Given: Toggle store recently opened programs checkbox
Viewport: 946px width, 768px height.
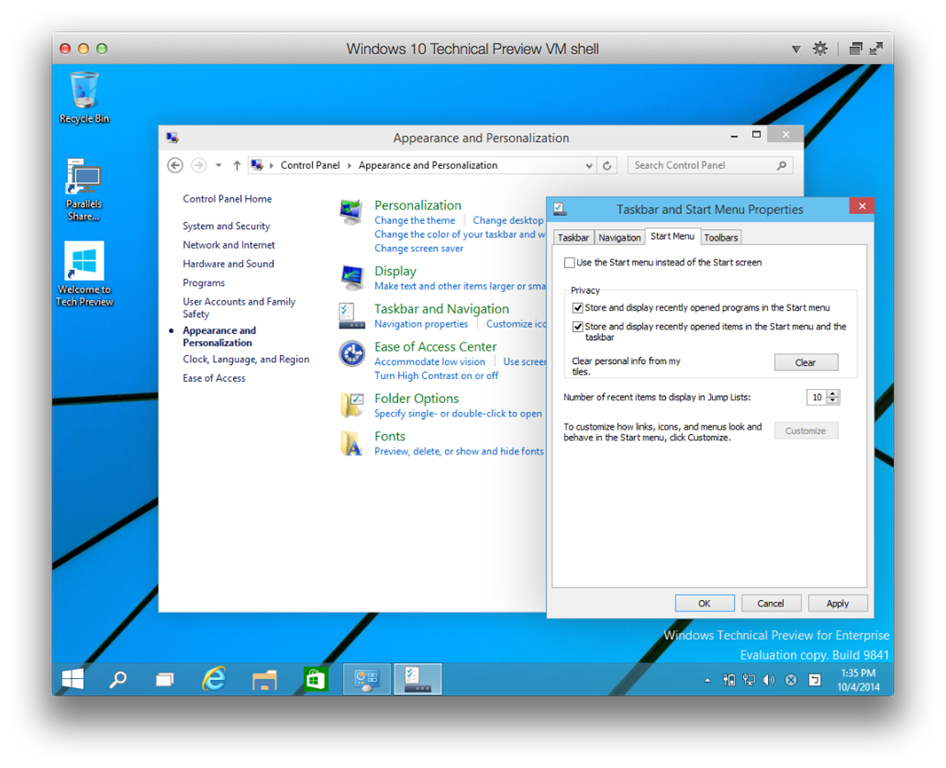Looking at the screenshot, I should [577, 308].
